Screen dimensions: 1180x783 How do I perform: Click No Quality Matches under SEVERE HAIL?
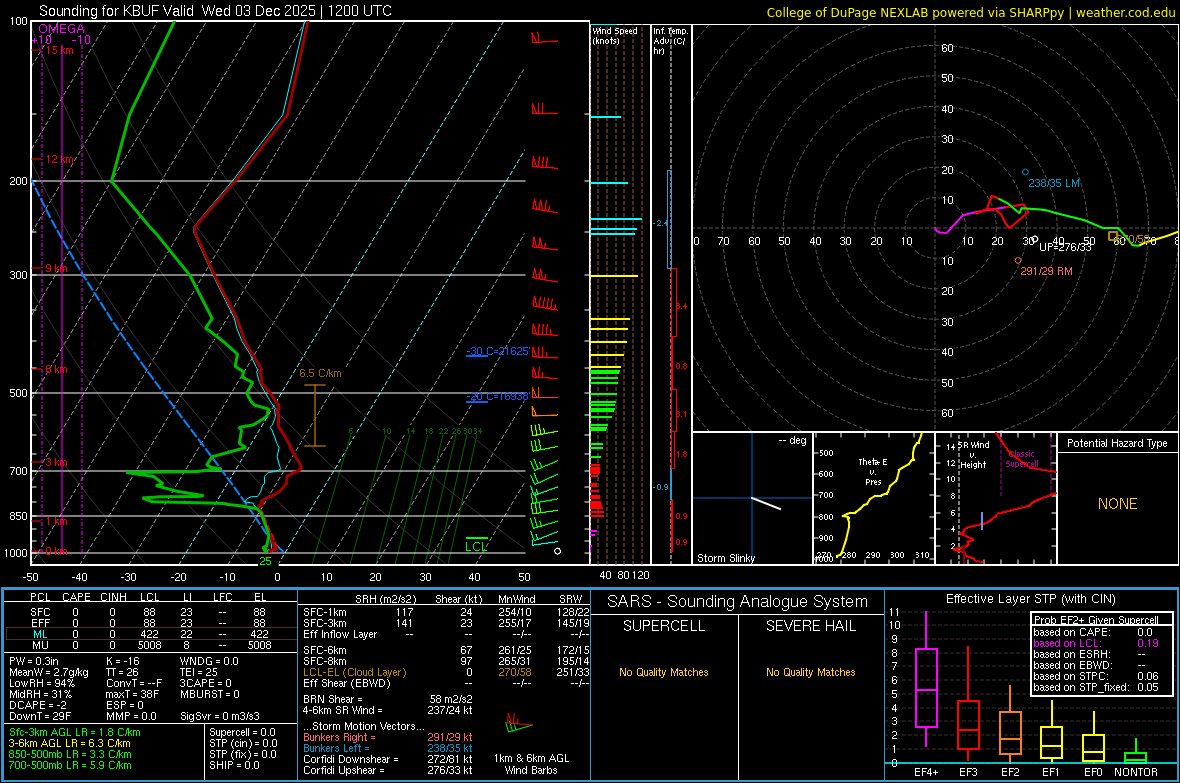(810, 672)
